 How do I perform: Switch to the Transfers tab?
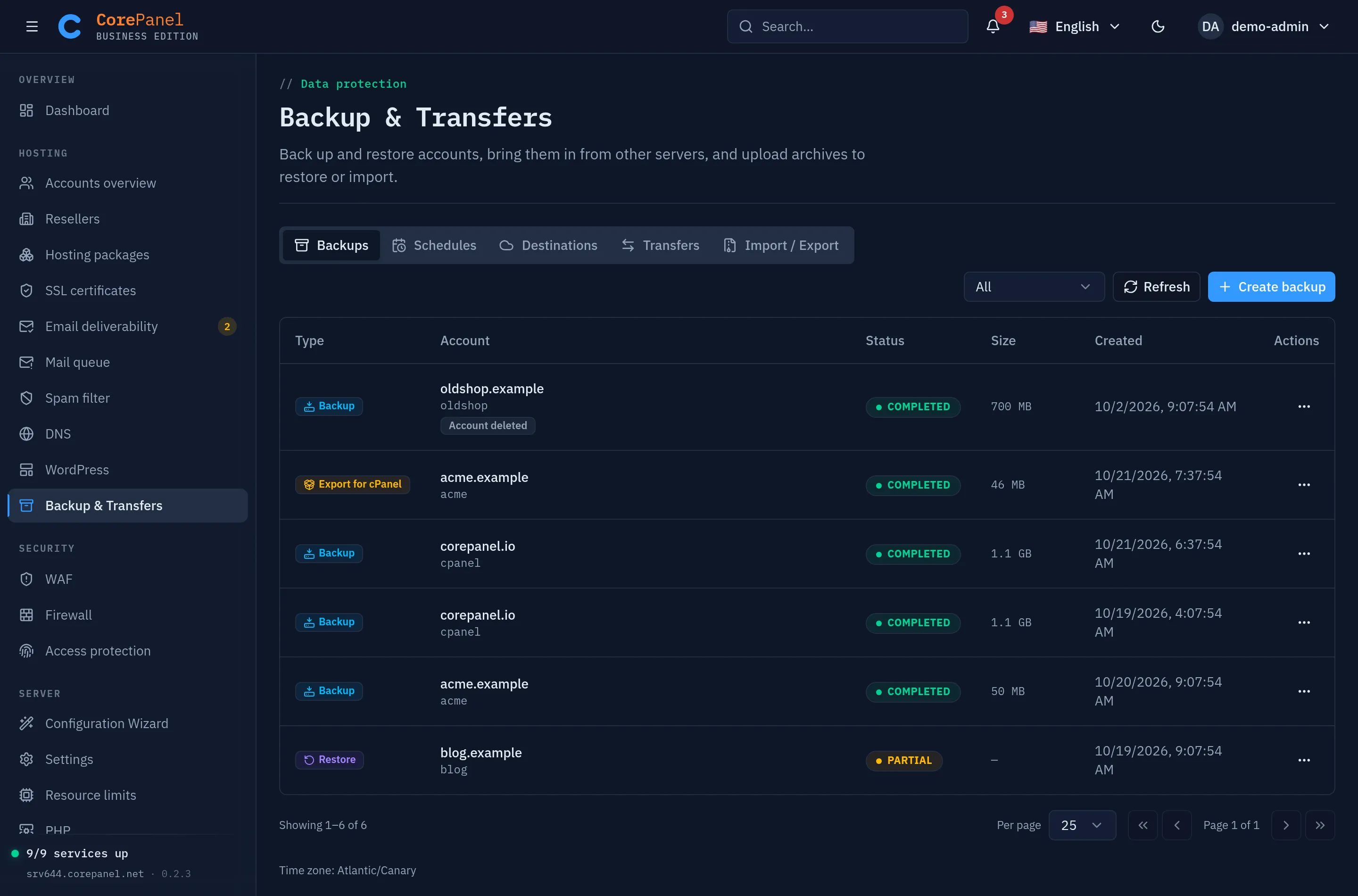point(661,245)
